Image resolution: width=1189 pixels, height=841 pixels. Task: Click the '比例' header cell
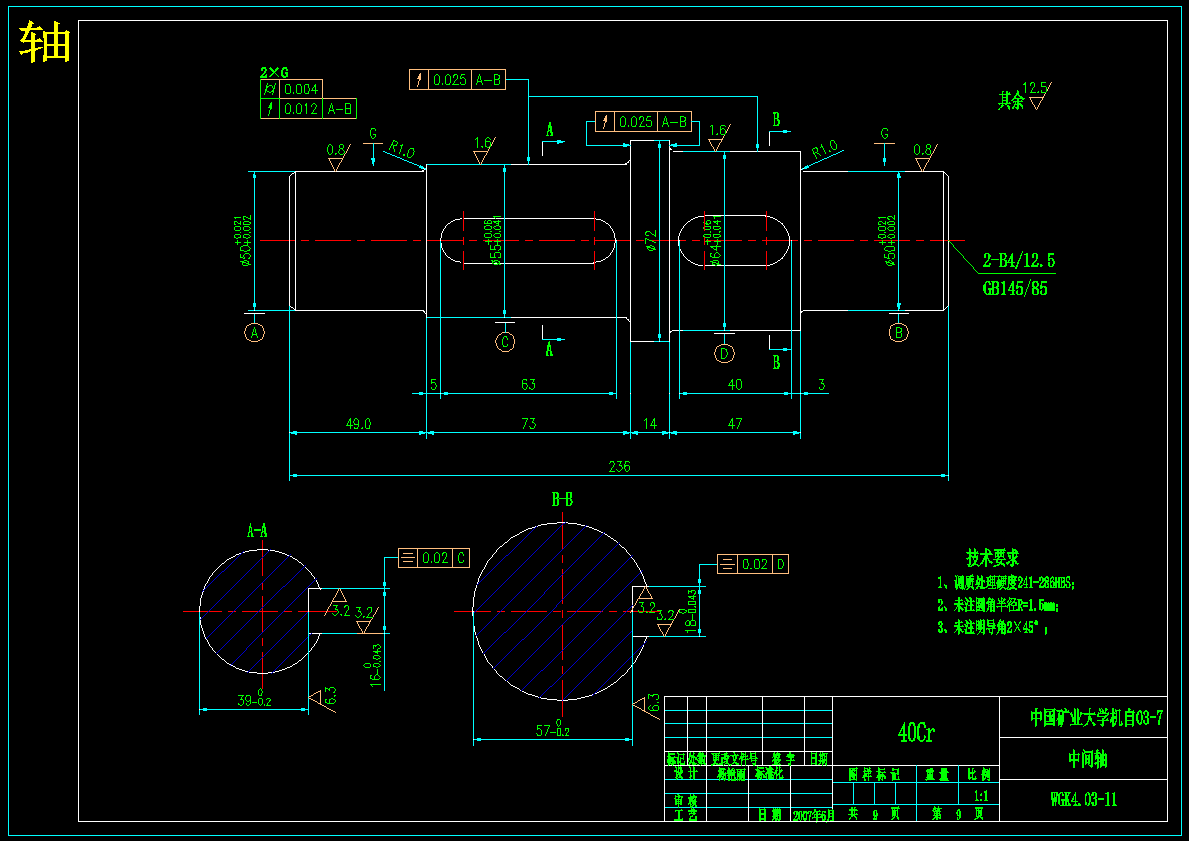tap(979, 774)
